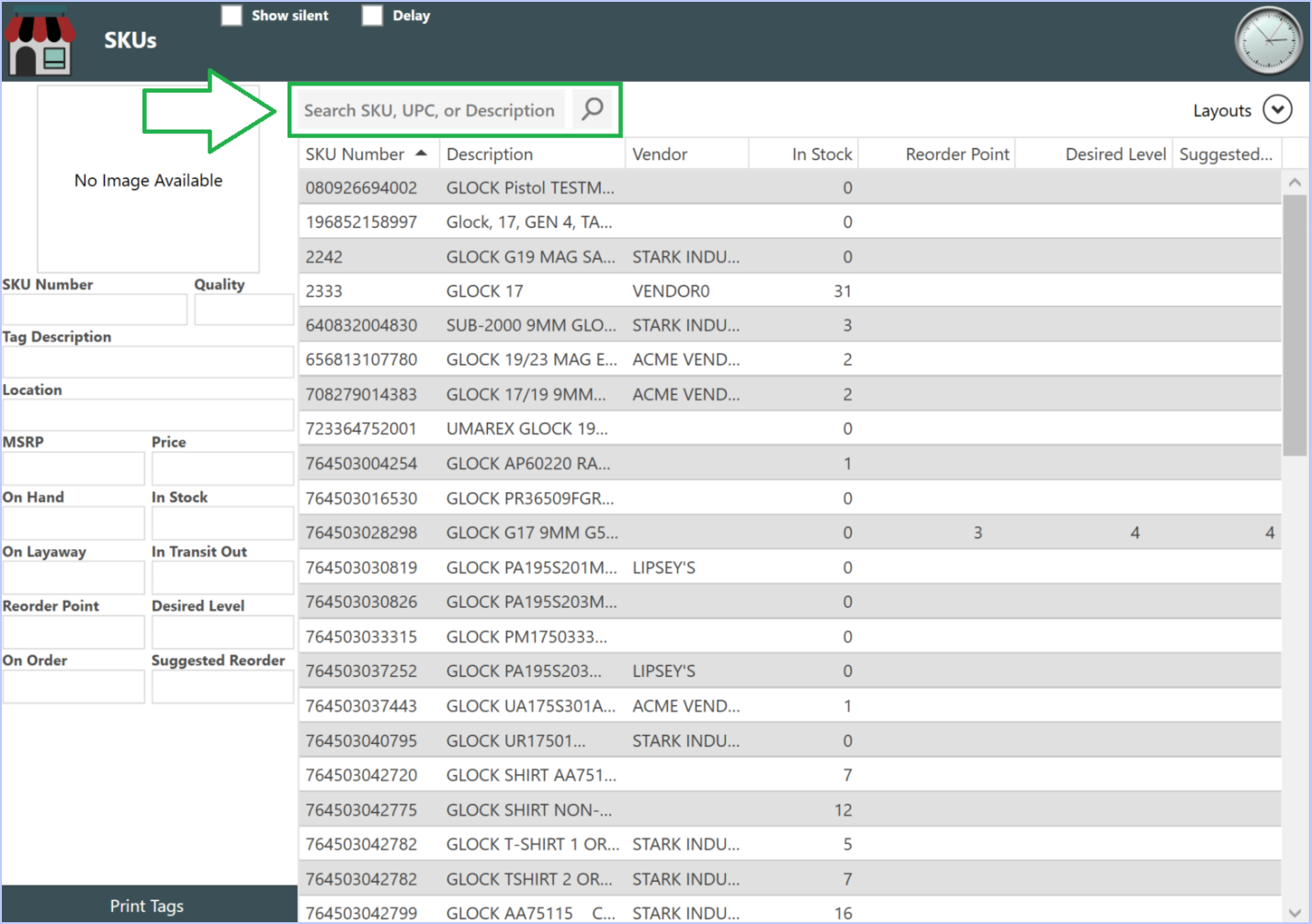The image size is (1312, 924).
Task: Sort by Reorder Point column header
Action: (x=936, y=153)
